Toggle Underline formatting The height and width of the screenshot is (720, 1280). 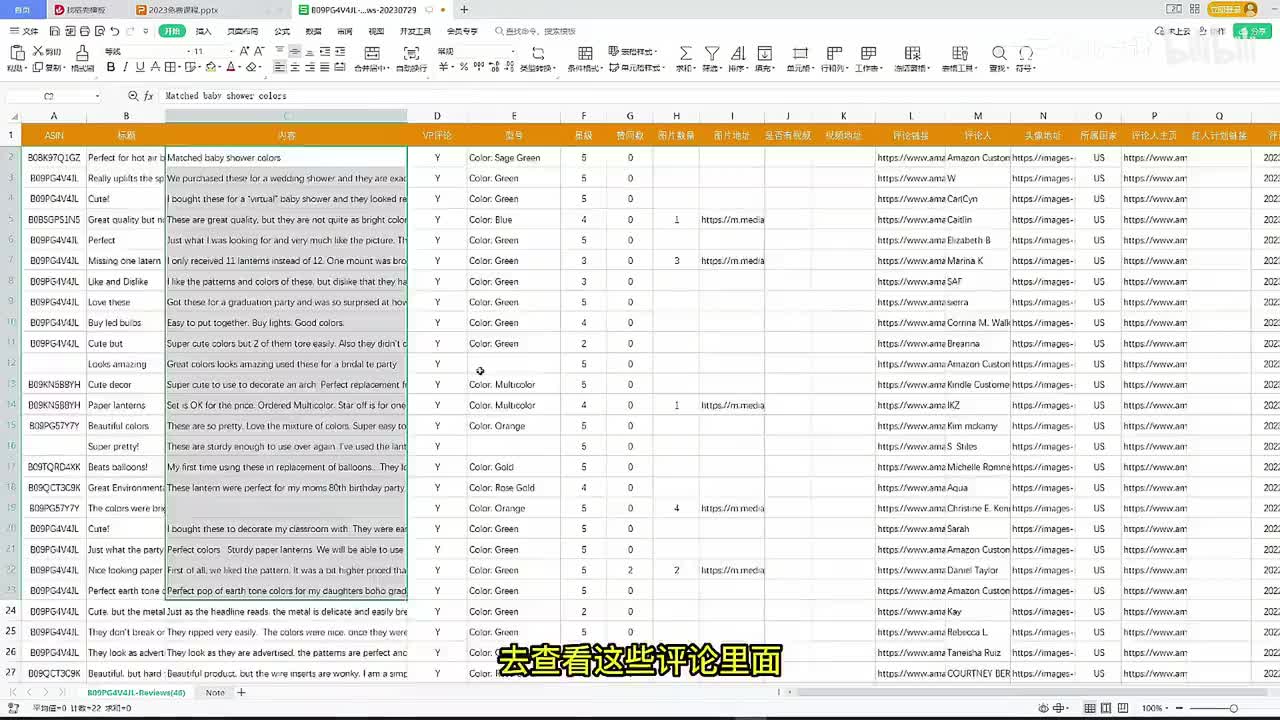click(140, 67)
